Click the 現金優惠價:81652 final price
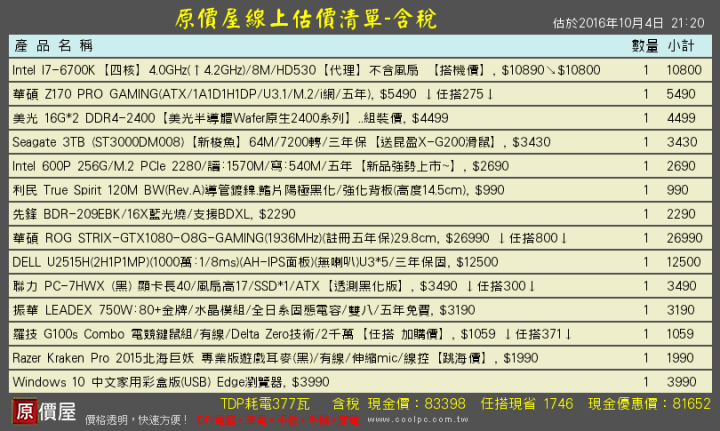 coord(649,404)
